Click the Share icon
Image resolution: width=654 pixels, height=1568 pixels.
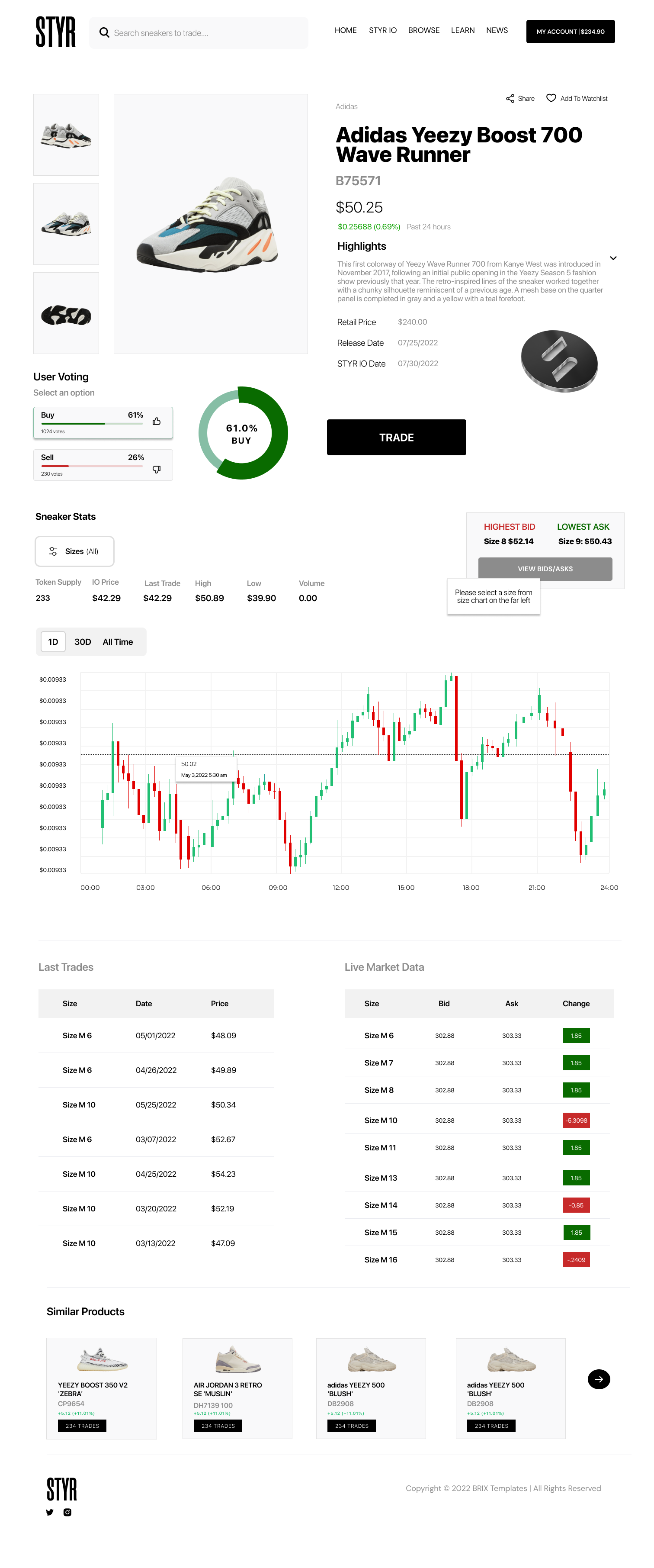[x=510, y=99]
